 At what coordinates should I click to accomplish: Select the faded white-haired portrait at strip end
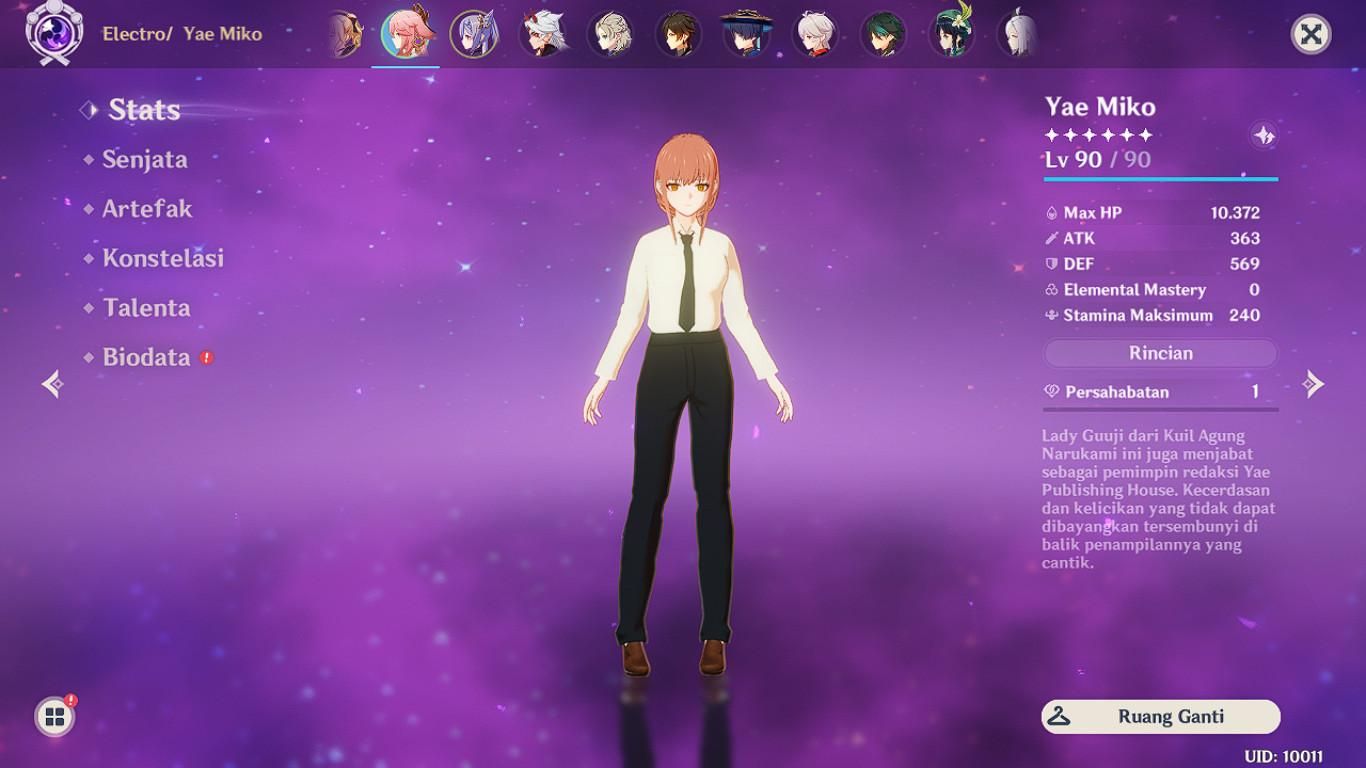(x=1018, y=34)
